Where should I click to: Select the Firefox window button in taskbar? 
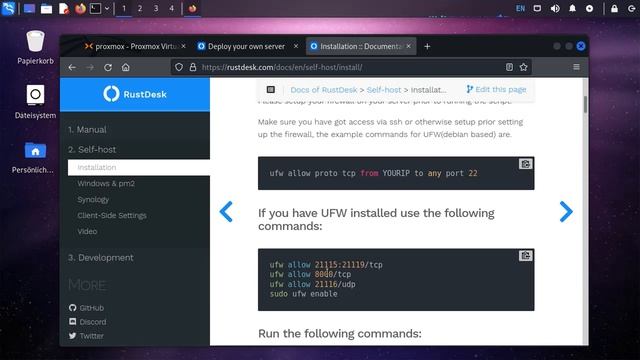coord(192,8)
